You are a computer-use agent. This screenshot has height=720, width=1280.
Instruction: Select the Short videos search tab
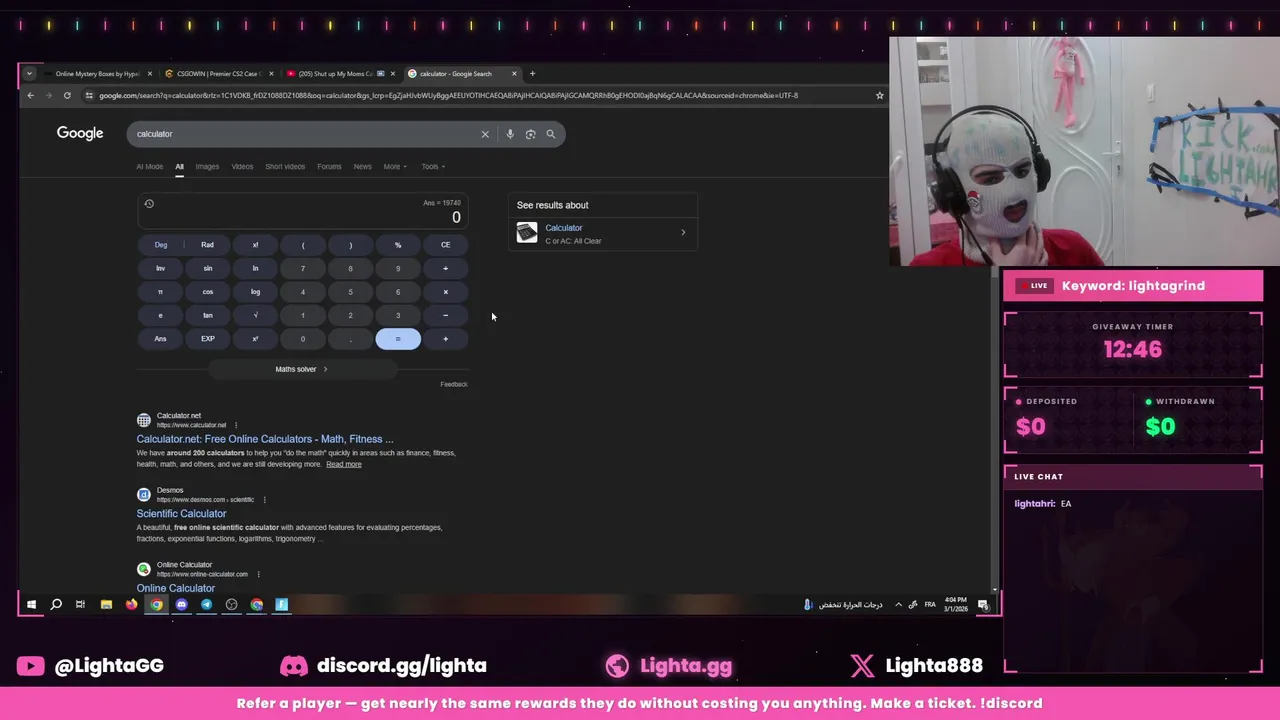click(285, 167)
